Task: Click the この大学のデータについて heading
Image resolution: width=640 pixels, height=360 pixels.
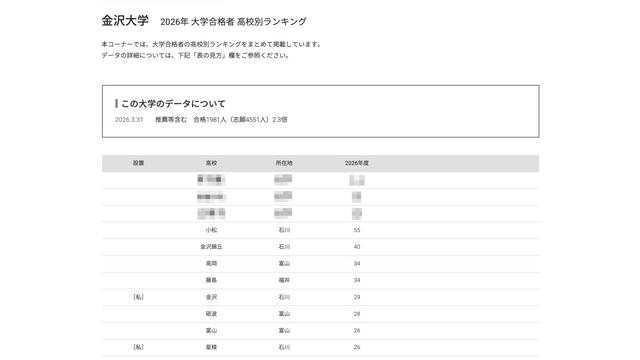Action: (173, 104)
